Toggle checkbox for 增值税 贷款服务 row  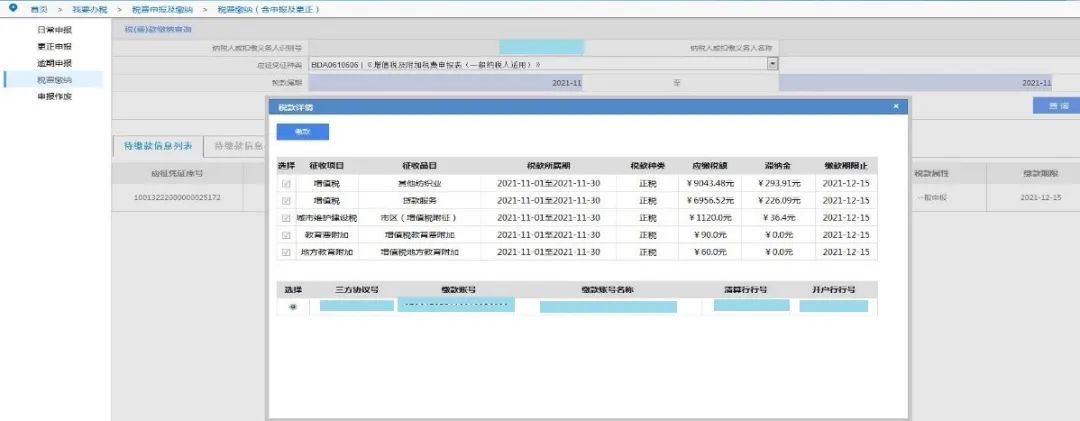tap(287, 201)
